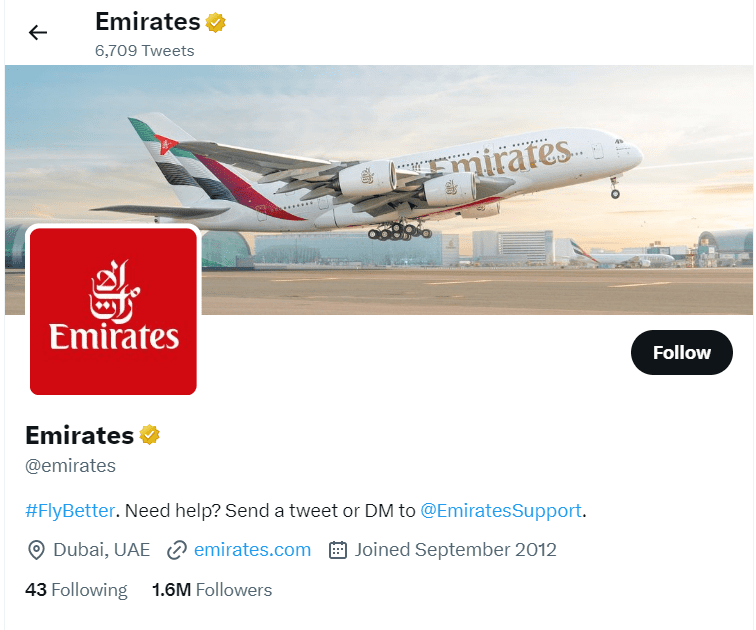View the 43 Following list
The width and height of the screenshot is (756, 630).
76,590
